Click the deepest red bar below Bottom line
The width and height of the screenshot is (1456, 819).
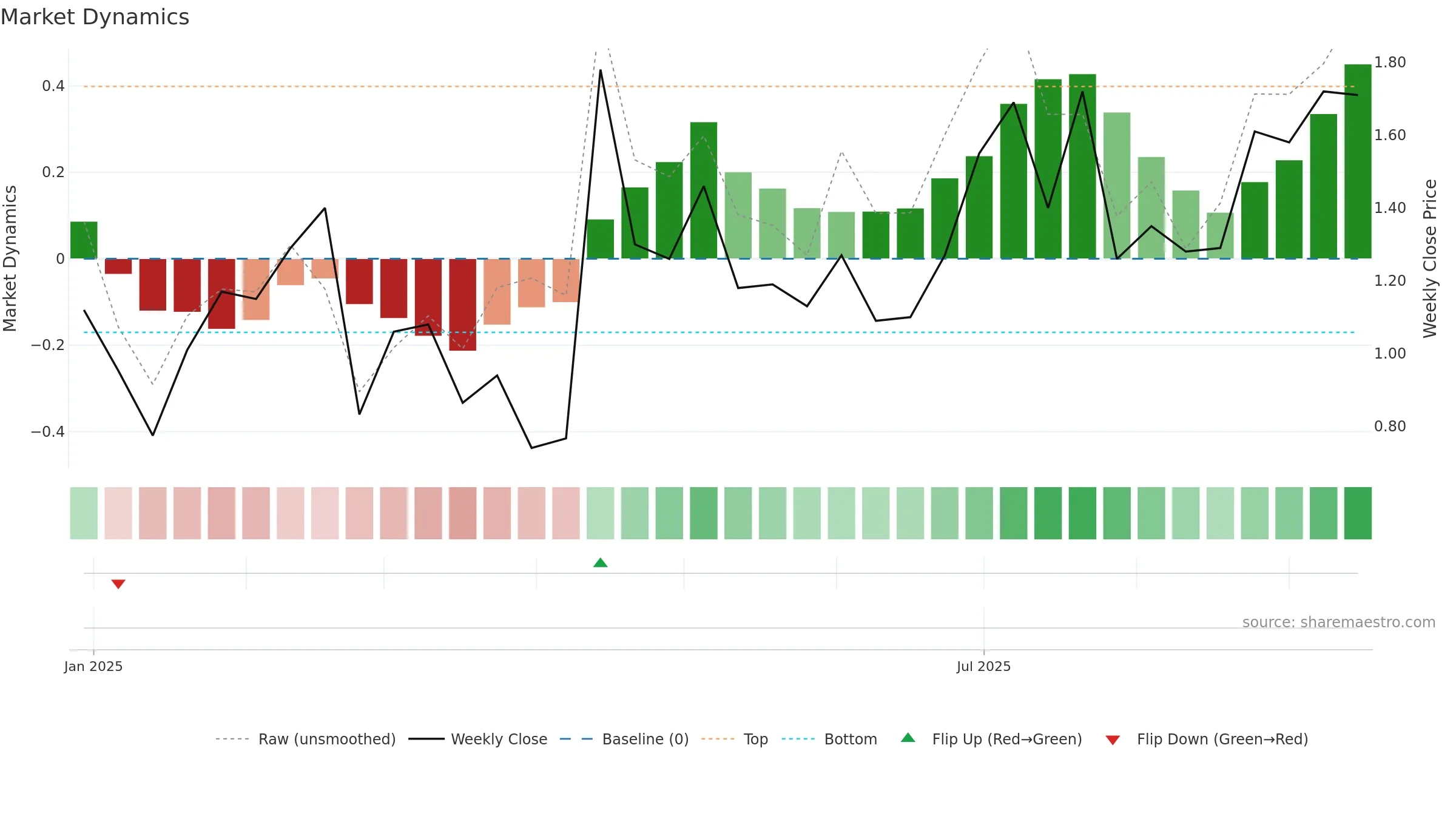click(x=463, y=305)
